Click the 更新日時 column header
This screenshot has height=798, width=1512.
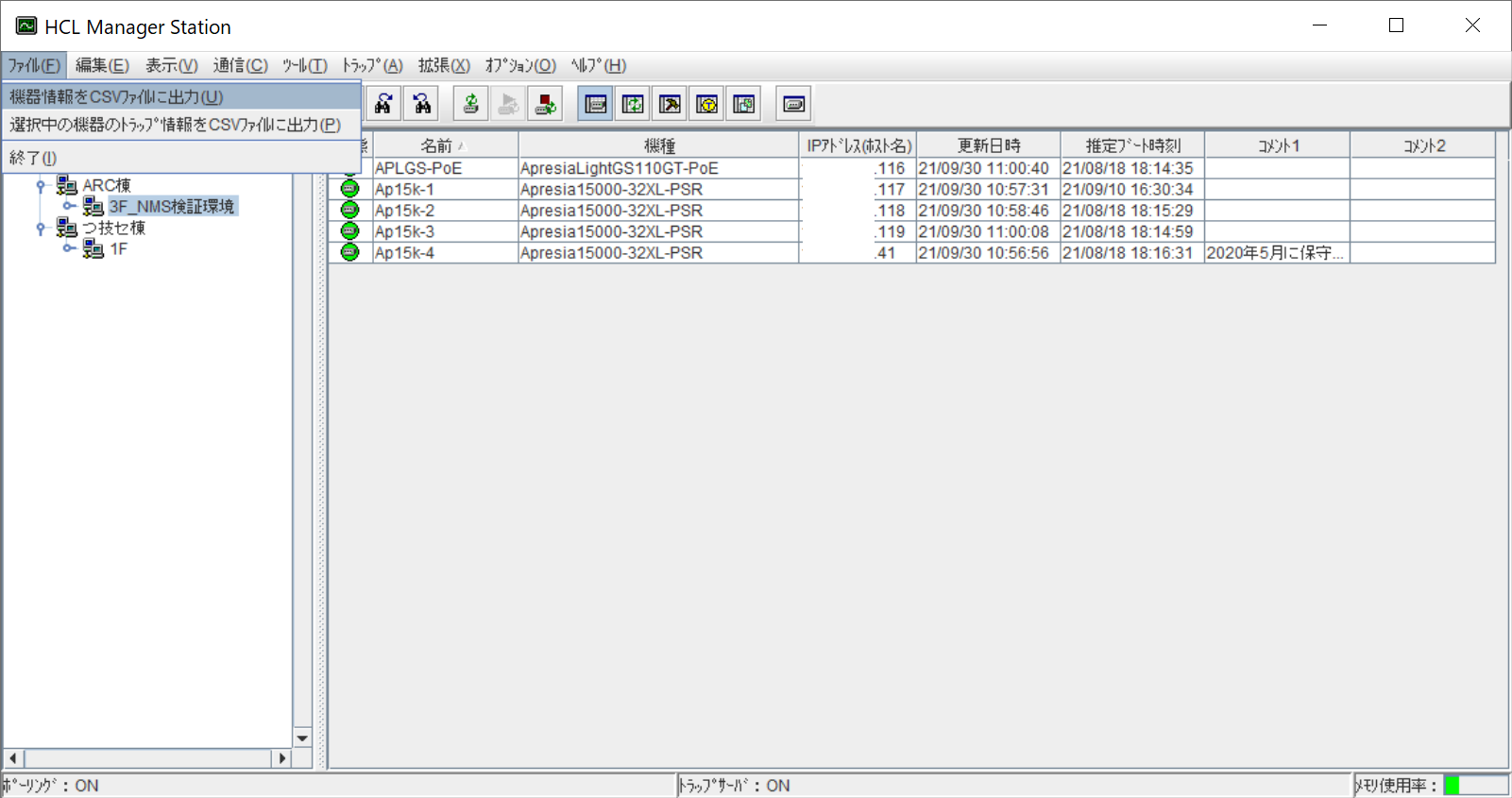pyautogui.click(x=989, y=145)
